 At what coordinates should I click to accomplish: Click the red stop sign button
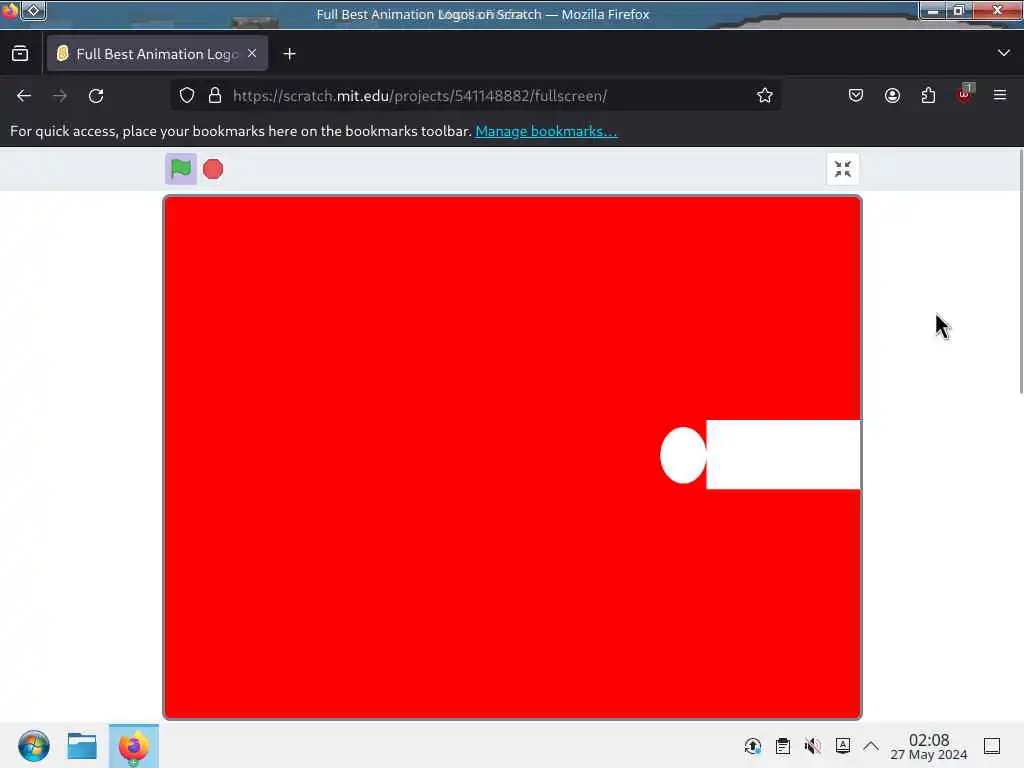(x=213, y=169)
